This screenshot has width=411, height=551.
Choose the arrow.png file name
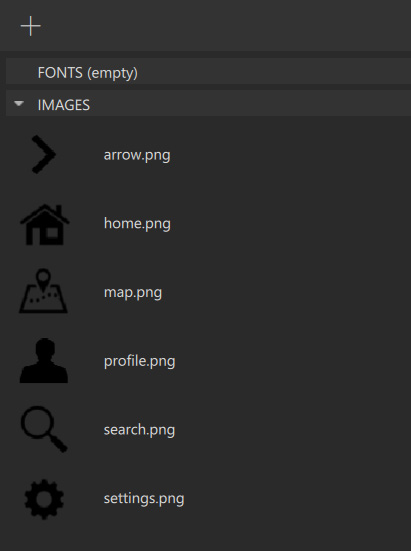[137, 155]
